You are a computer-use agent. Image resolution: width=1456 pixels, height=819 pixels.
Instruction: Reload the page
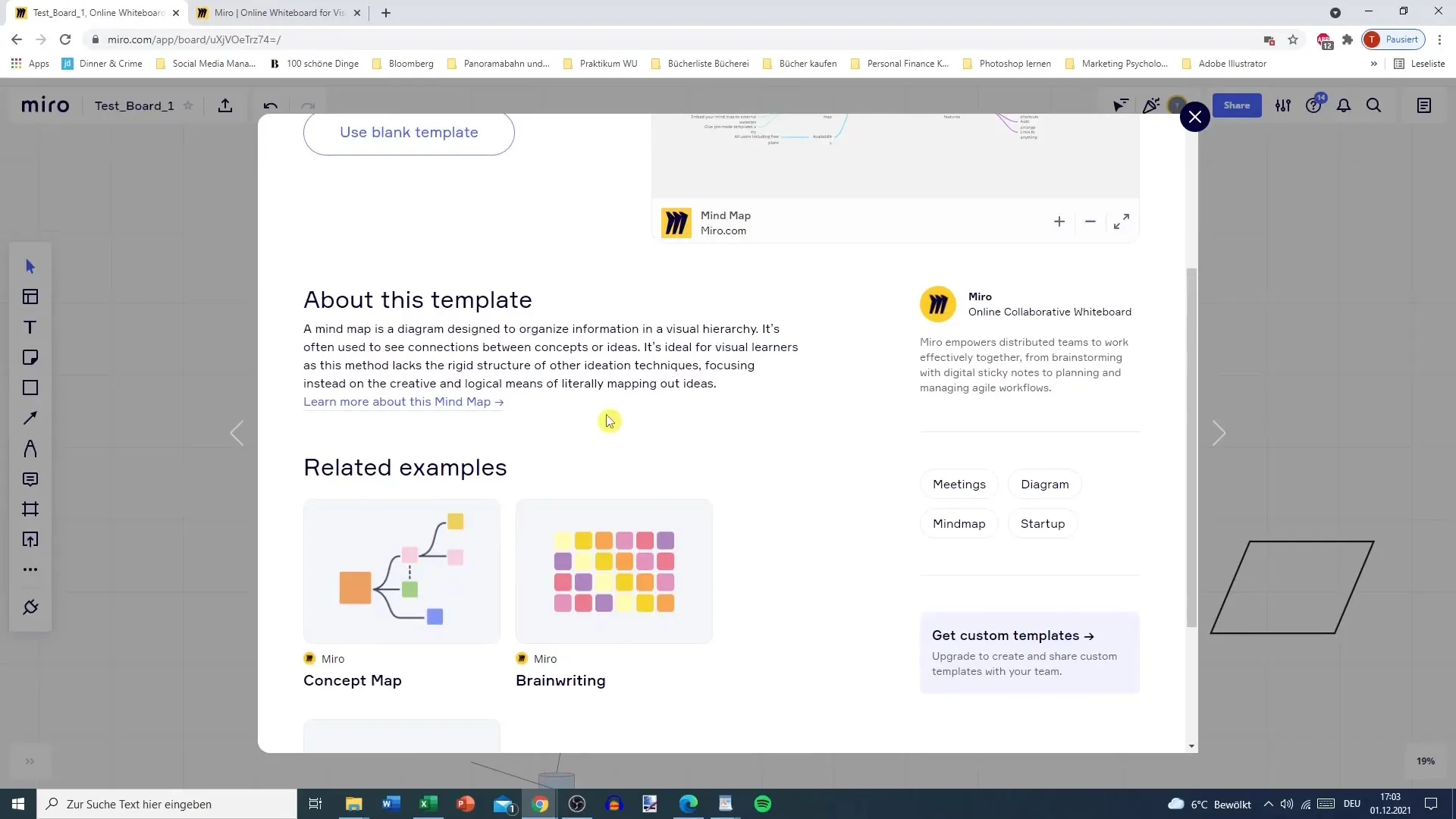(65, 39)
